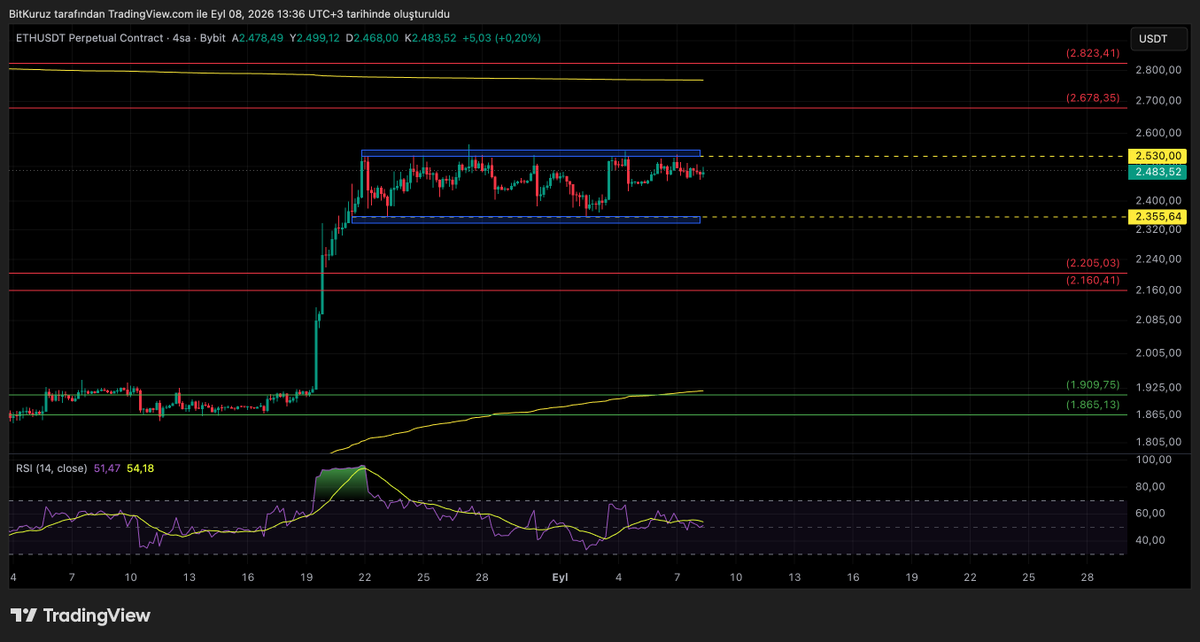Click the 2.800,00 price axis label
Viewport: 1200px width, 642px height.
pyautogui.click(x=1159, y=70)
